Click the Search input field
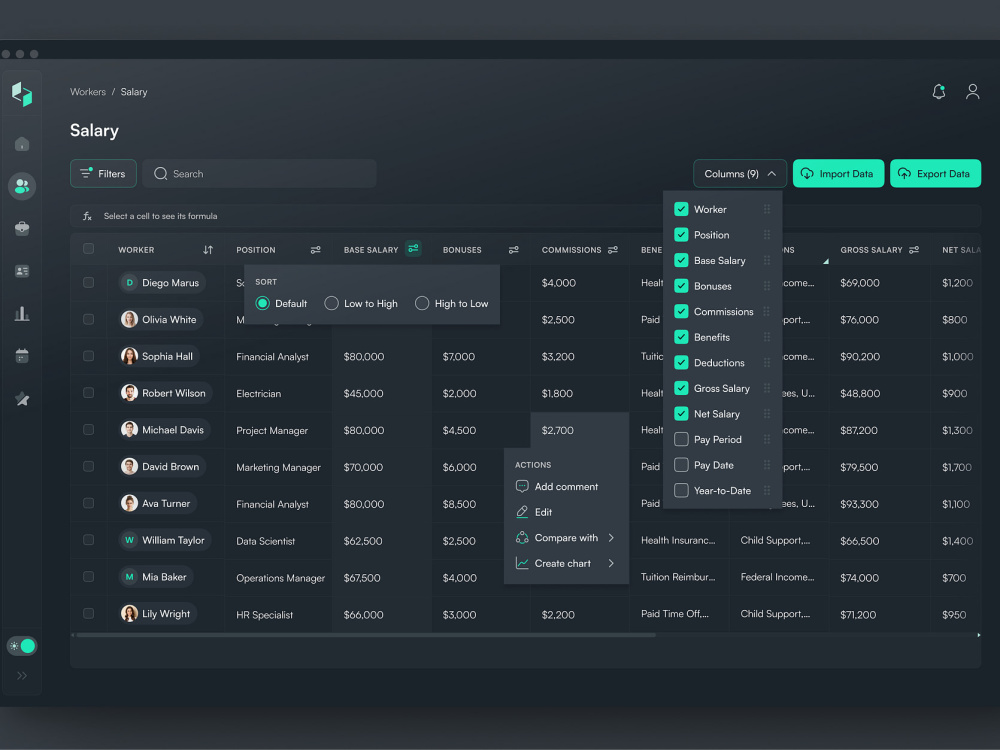 (x=260, y=173)
